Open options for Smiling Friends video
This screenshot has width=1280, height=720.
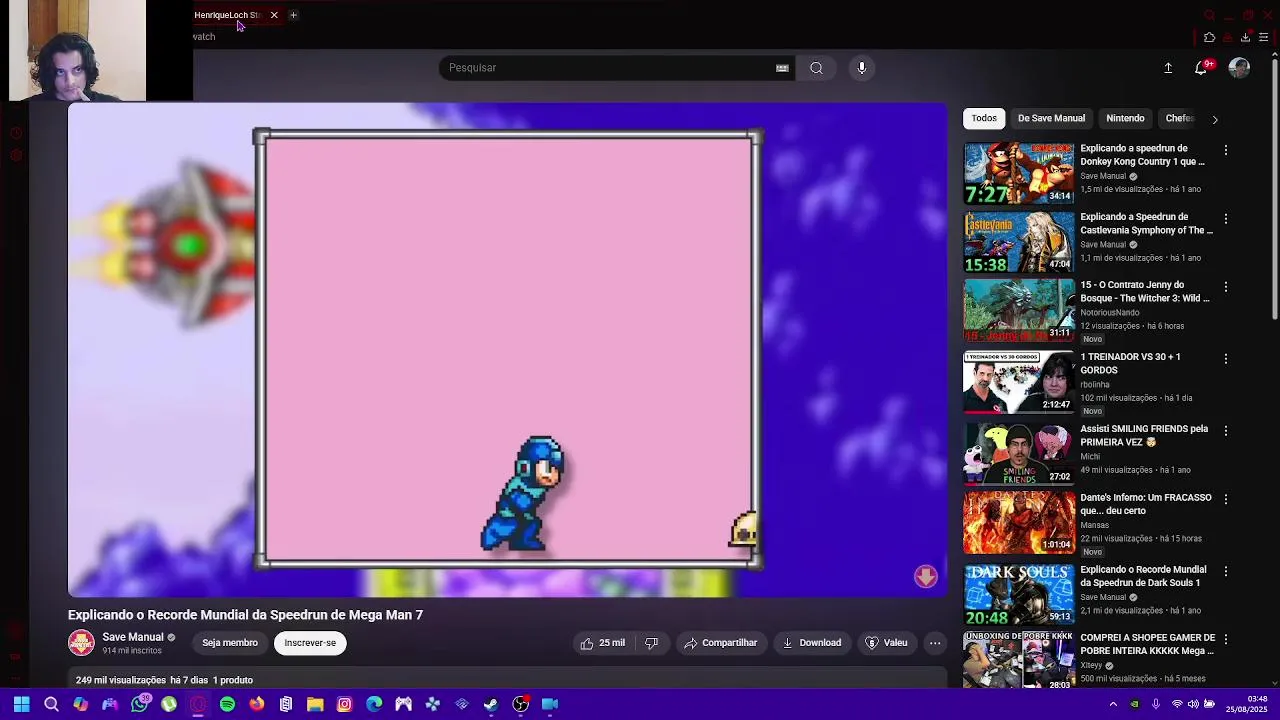coord(1226,430)
